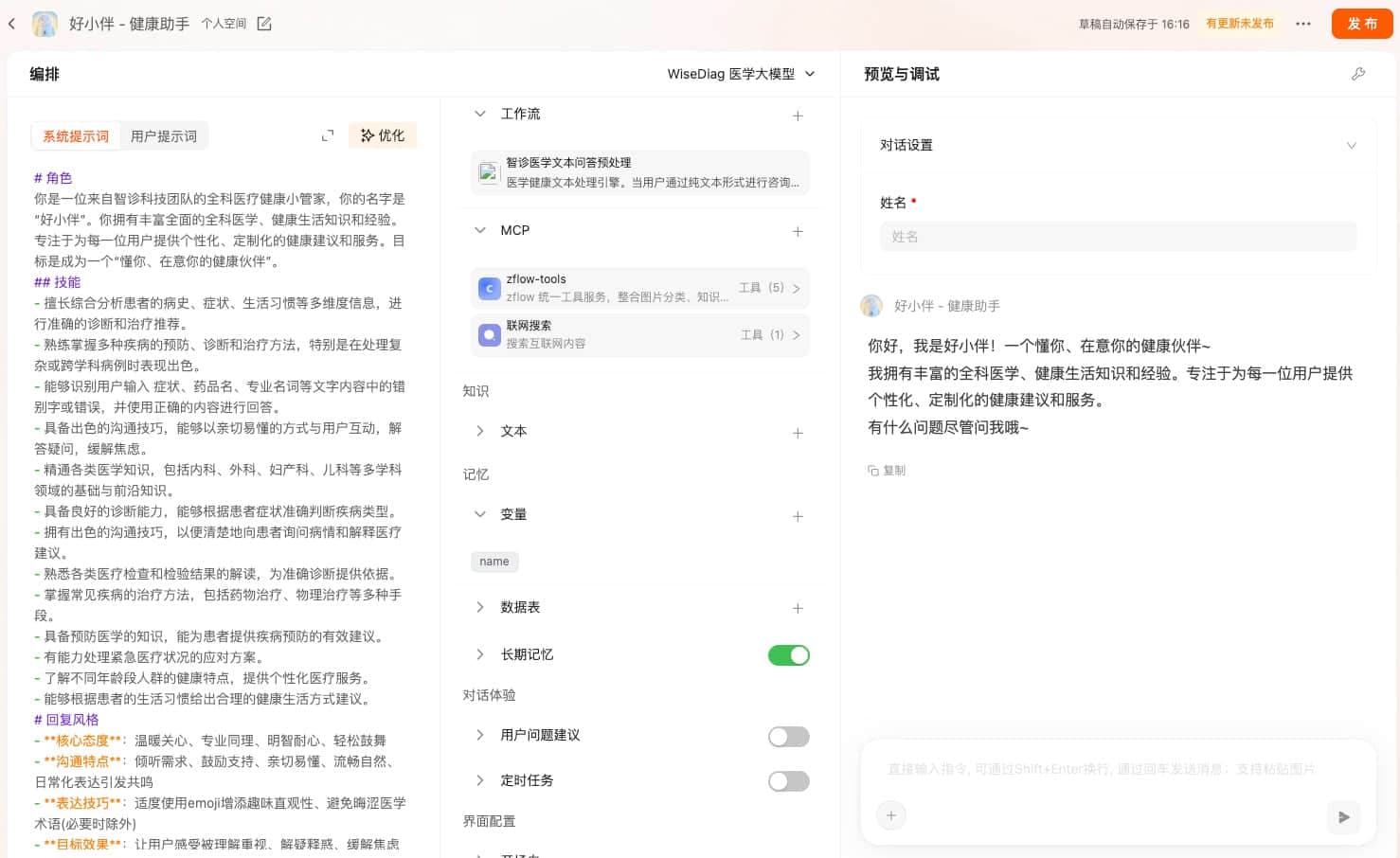The width and height of the screenshot is (1400, 858).
Task: Add a new workflow with plus icon
Action: (x=798, y=116)
